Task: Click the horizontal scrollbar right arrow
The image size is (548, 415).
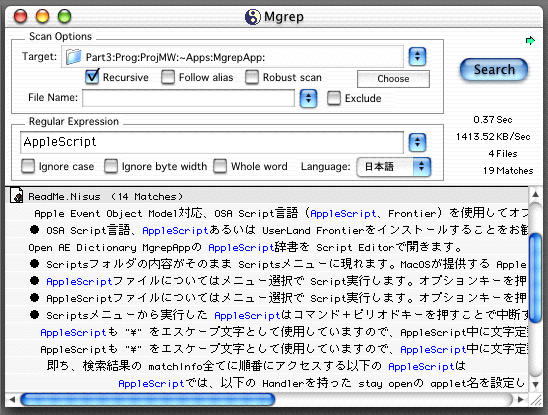Action: pos(521,399)
